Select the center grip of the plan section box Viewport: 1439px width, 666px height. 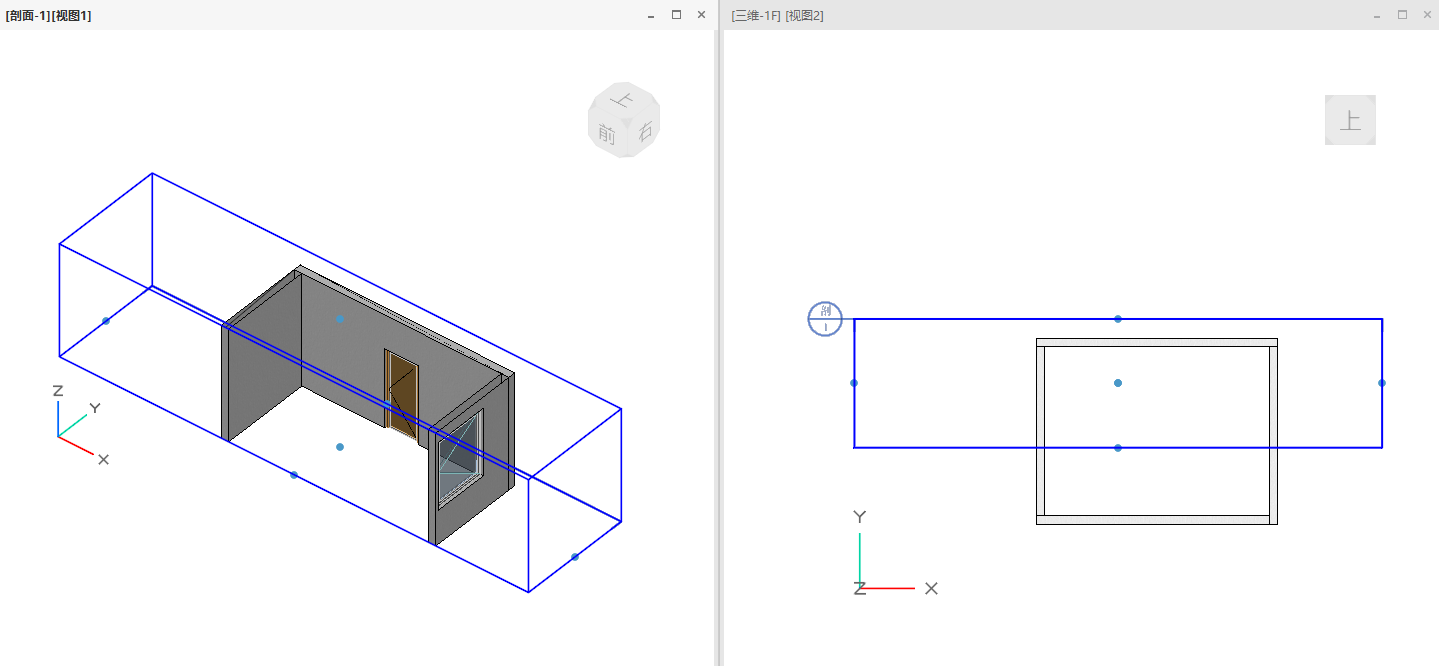[1118, 383]
